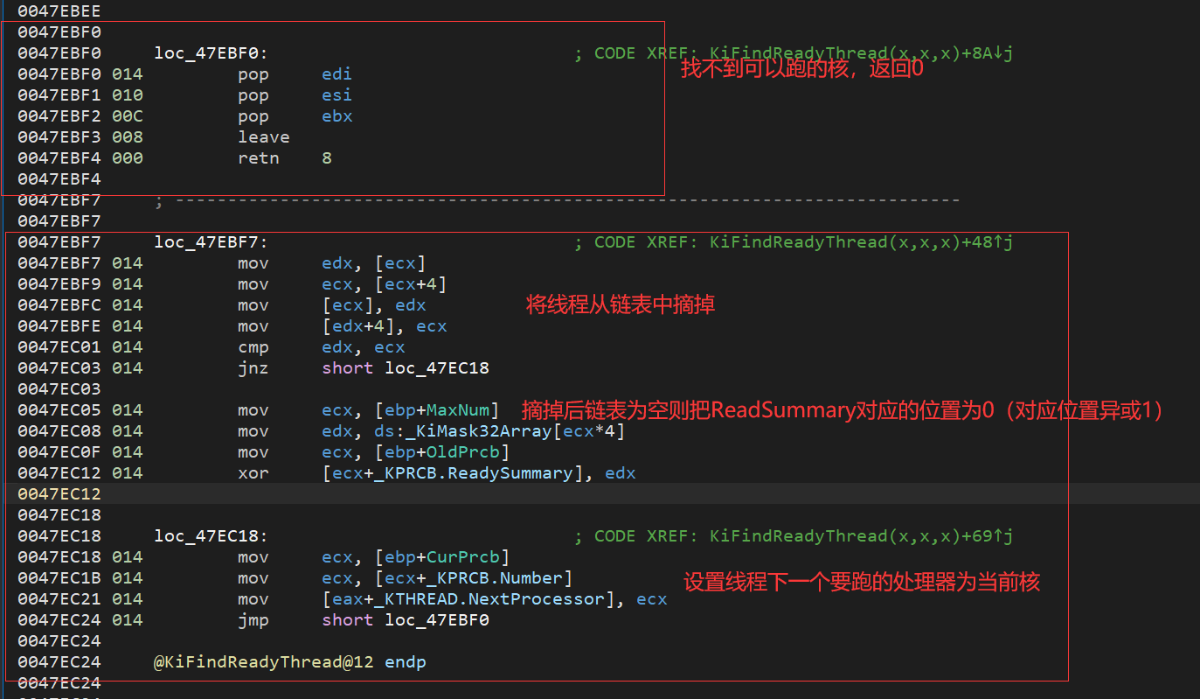The height and width of the screenshot is (699, 1200).
Task: Click the leave instruction
Action: pyautogui.click(x=263, y=137)
